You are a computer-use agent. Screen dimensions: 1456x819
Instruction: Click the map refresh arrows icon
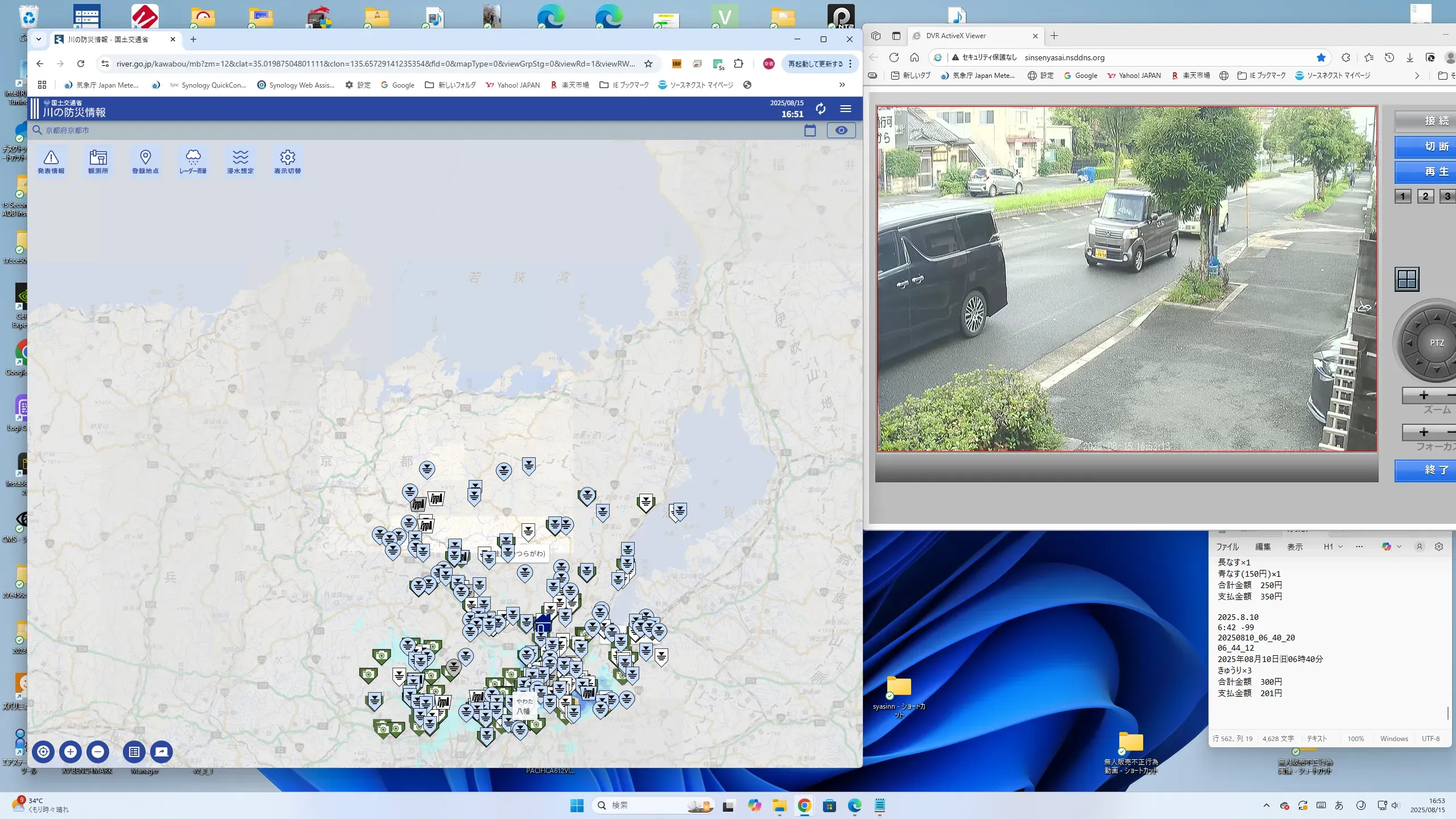pyautogui.click(x=820, y=109)
